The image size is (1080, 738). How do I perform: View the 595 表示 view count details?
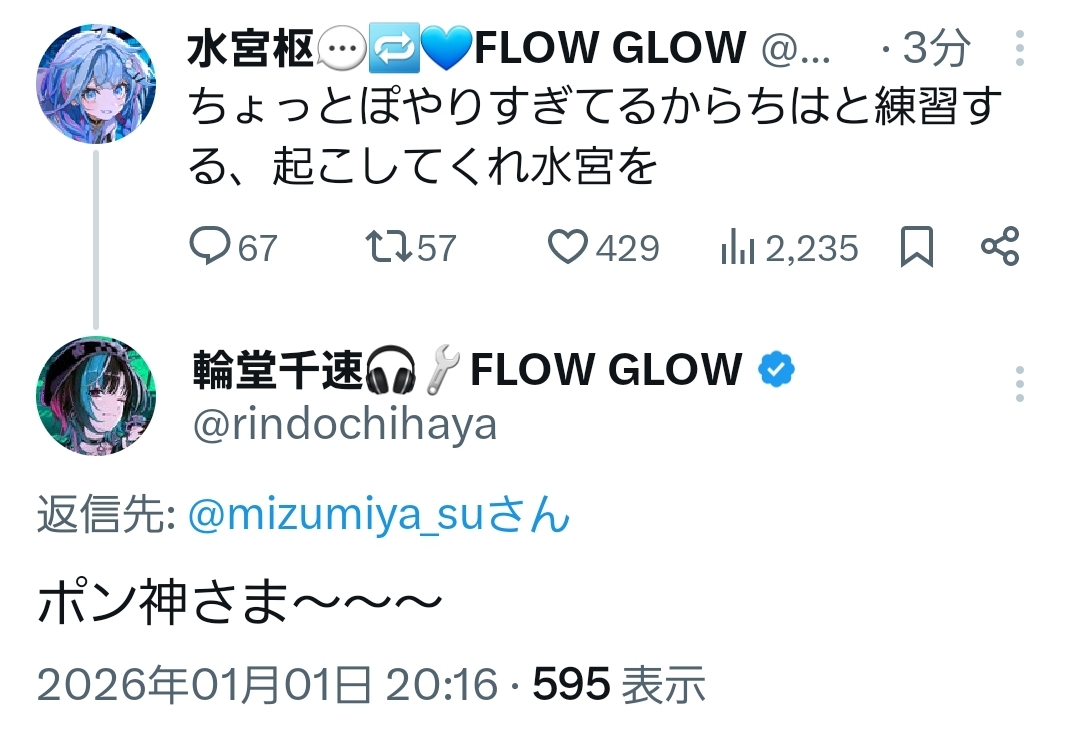pyautogui.click(x=619, y=685)
